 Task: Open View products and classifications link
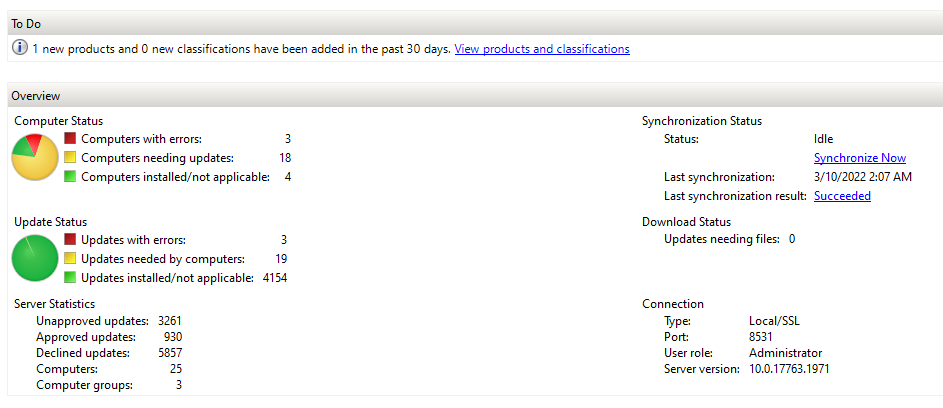[542, 48]
